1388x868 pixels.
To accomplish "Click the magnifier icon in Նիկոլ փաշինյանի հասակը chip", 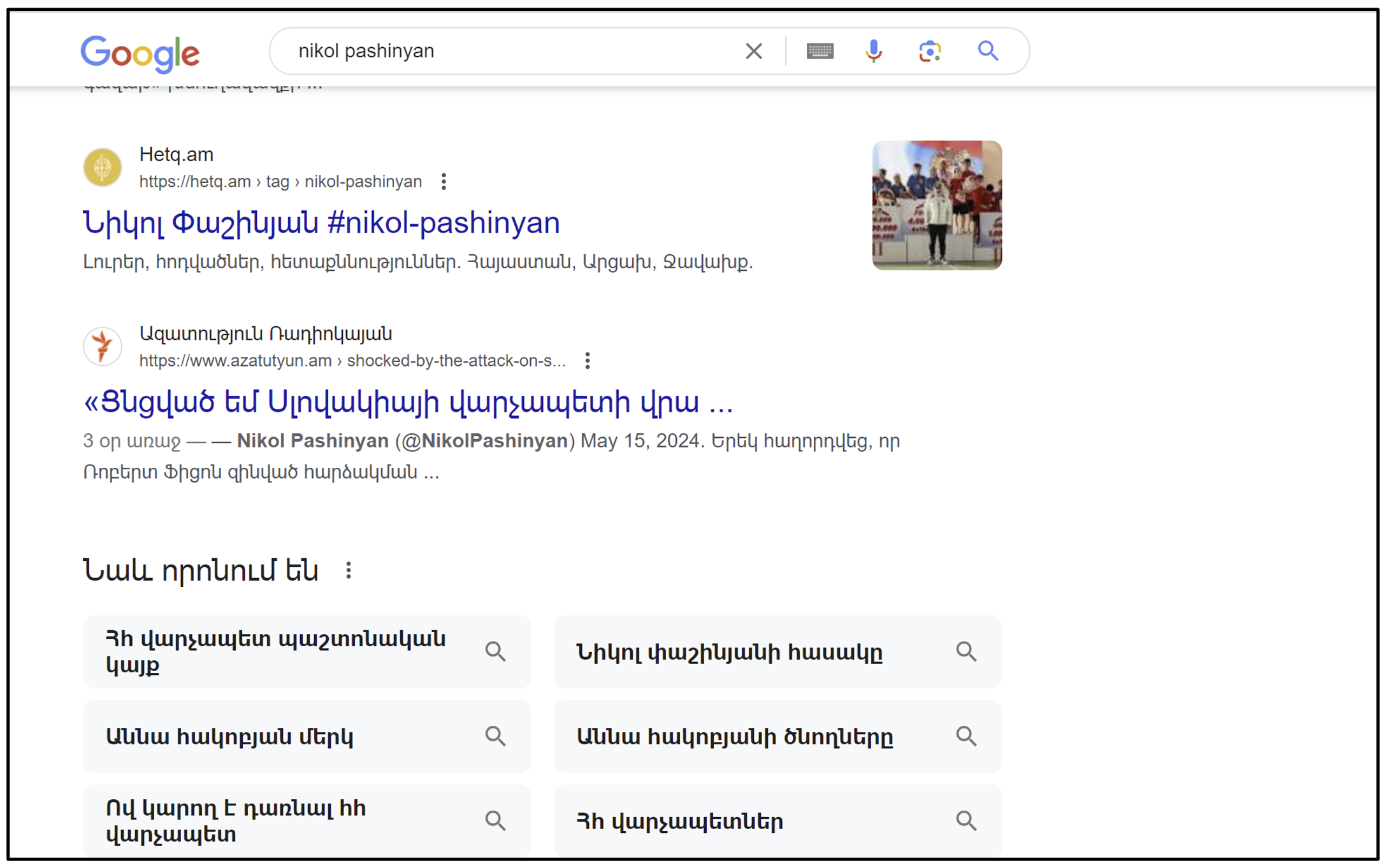I will click(966, 651).
